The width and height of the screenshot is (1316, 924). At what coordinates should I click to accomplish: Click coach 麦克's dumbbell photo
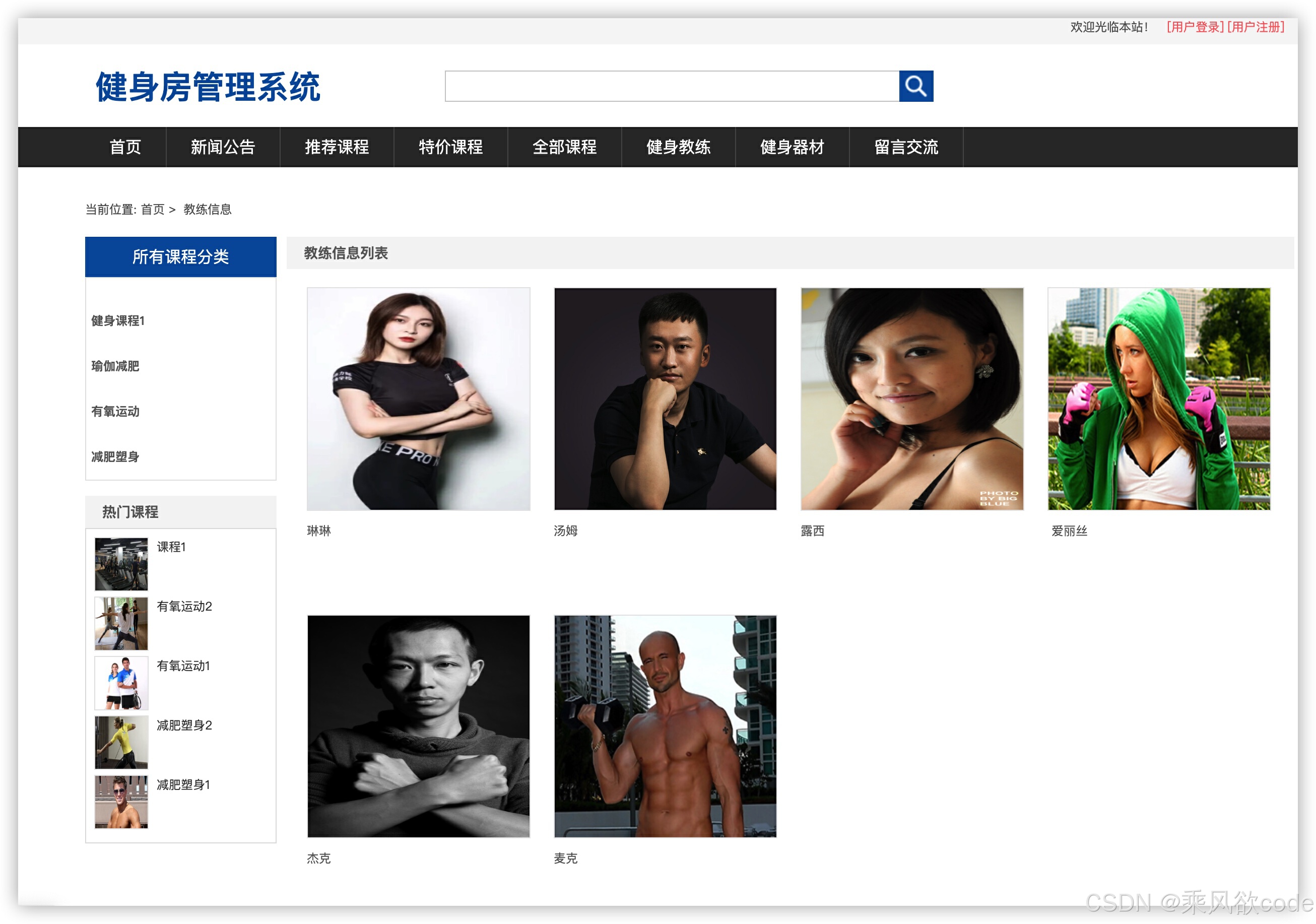pos(665,726)
